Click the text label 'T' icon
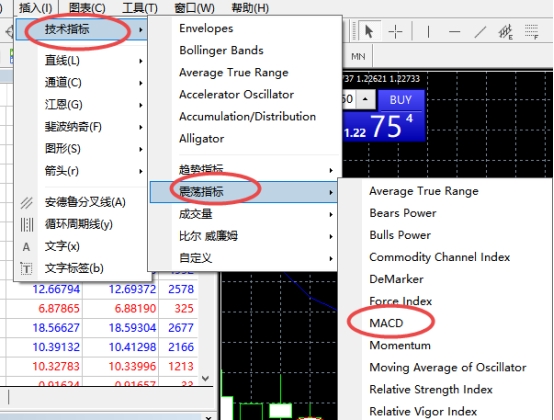554x420 pixels. pos(26,268)
